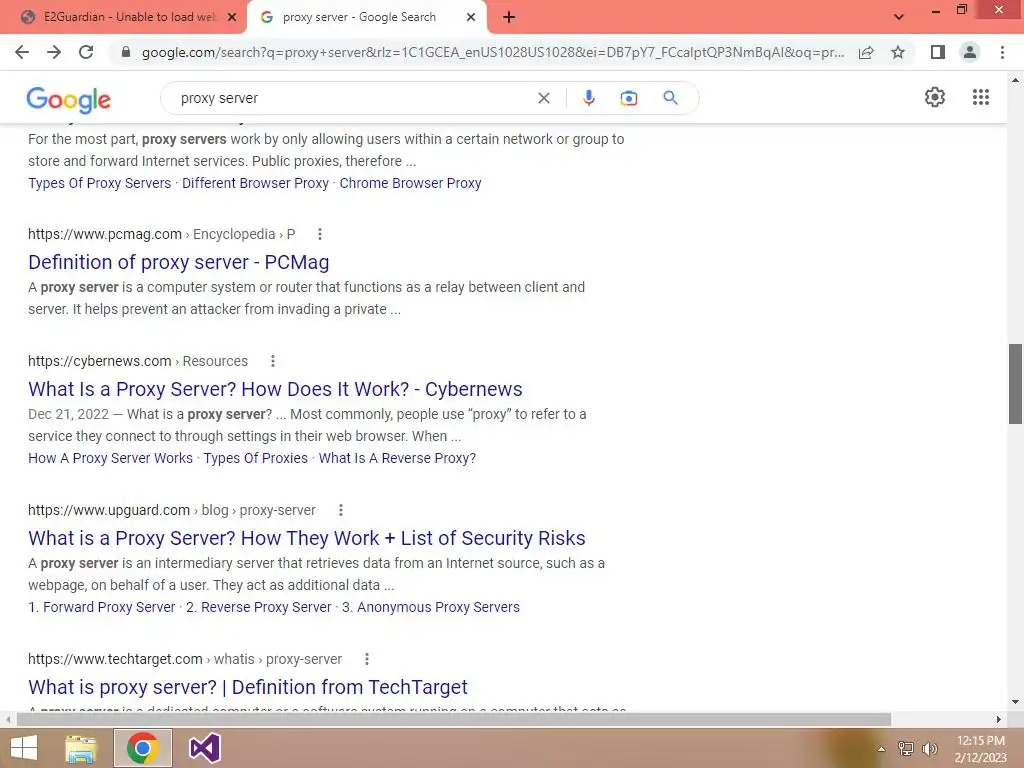The width and height of the screenshot is (1024, 768).
Task: View site information via the lock icon
Action: [126, 52]
